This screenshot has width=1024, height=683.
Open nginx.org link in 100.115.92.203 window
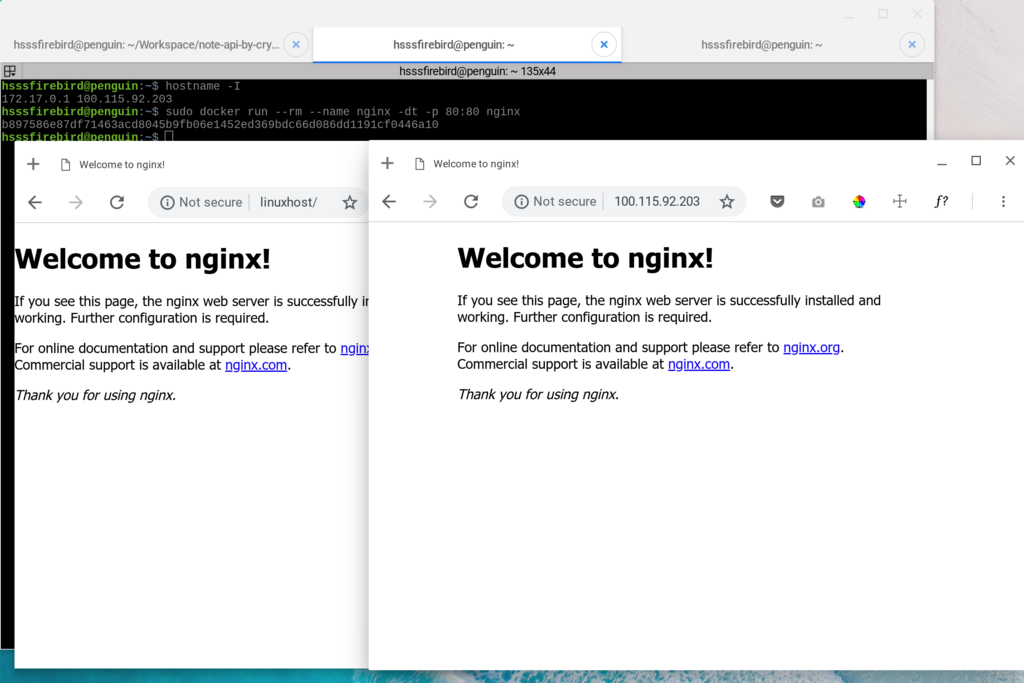[812, 347]
